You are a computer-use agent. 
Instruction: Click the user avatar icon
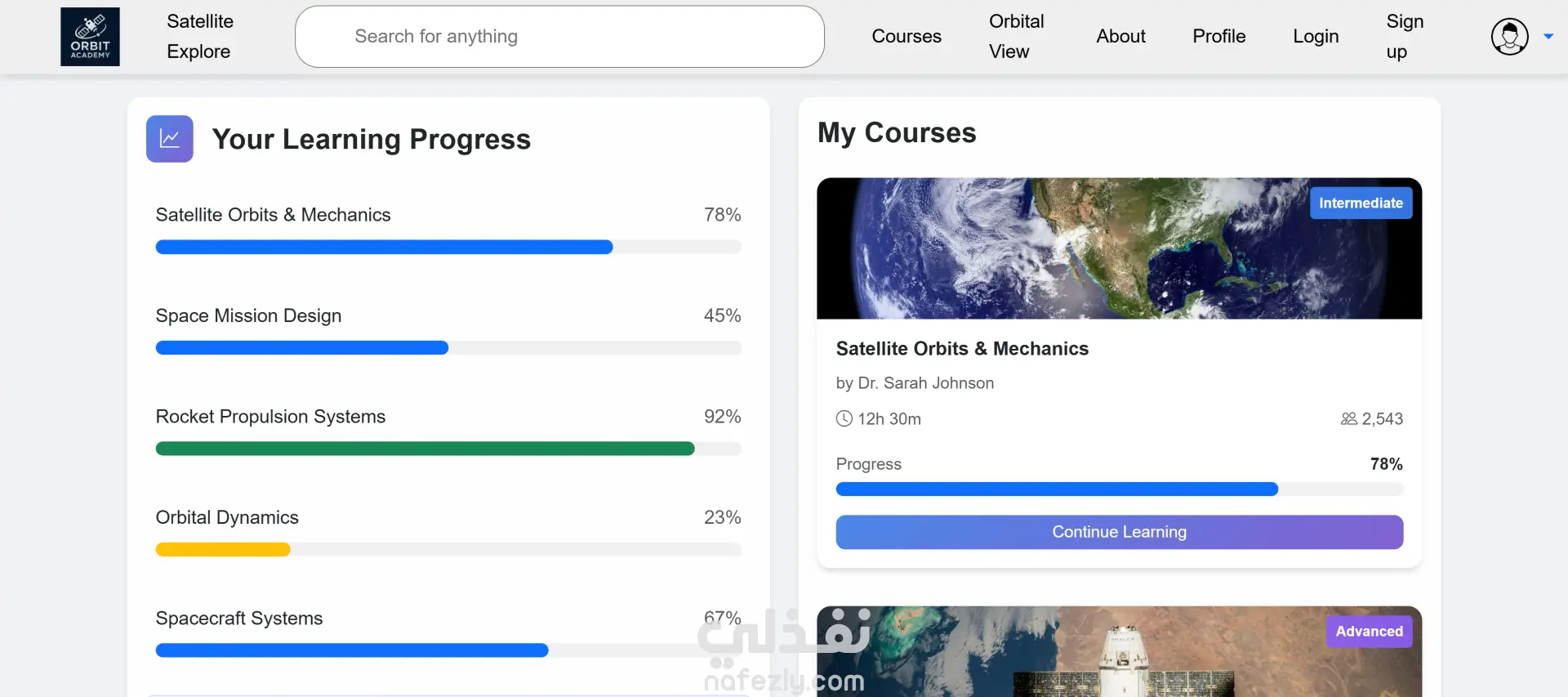(1509, 37)
